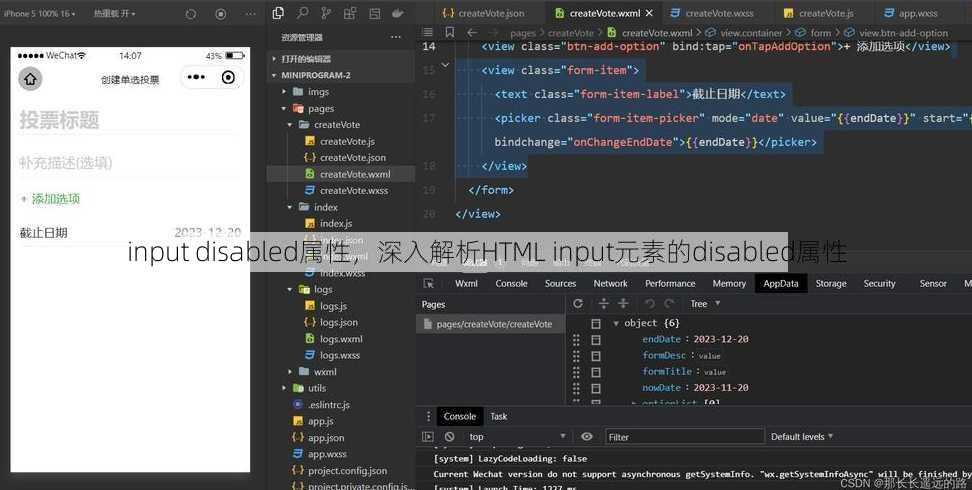Open the layout panel icon beside extensions
Viewport: 972px width, 490px height.
(x=374, y=13)
